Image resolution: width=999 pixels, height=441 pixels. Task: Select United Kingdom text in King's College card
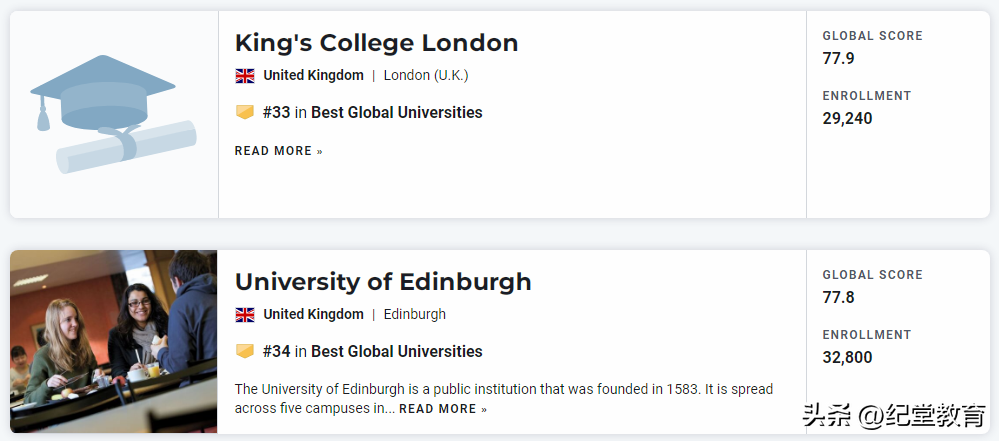[x=313, y=75]
